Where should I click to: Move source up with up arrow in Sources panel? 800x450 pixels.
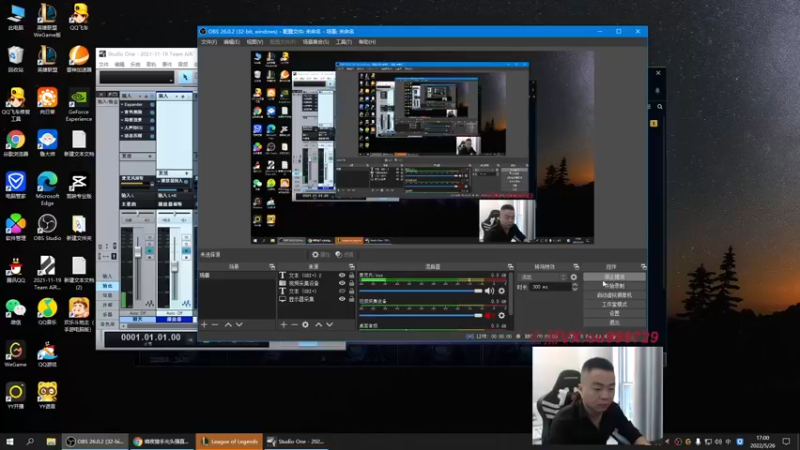[x=319, y=324]
